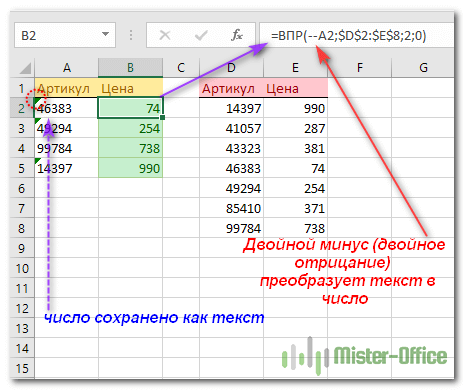
Task: Click cell D8 containing 99784
Action: 231,228
